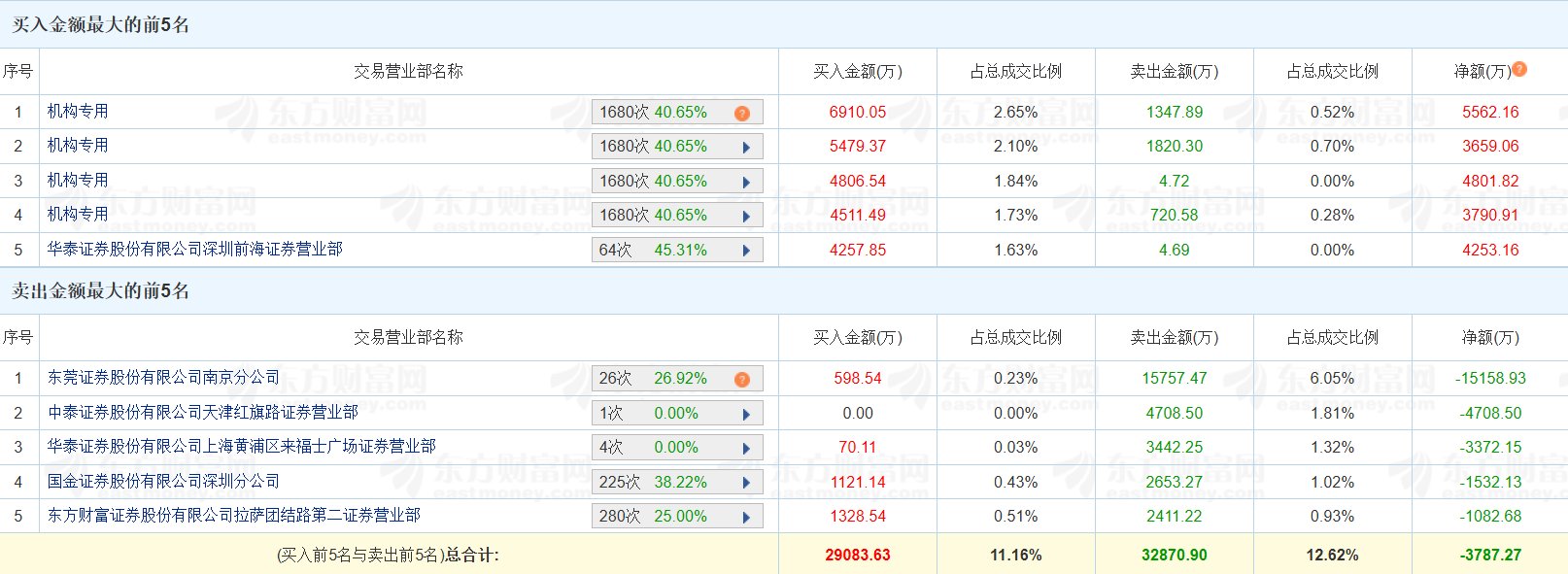Click the orange question icon in 东莞证券 row
Image resolution: width=1568 pixels, height=574 pixels.
[742, 380]
